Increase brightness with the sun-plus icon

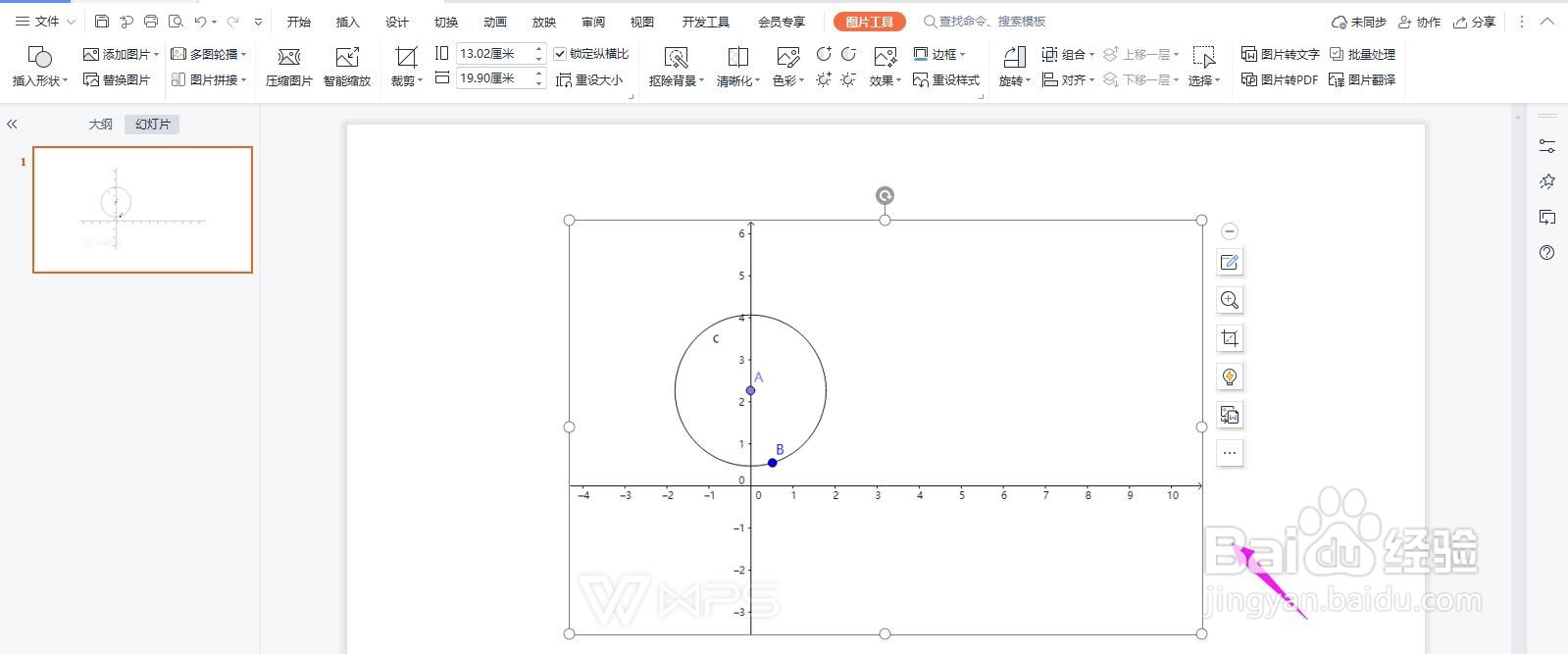(824, 79)
